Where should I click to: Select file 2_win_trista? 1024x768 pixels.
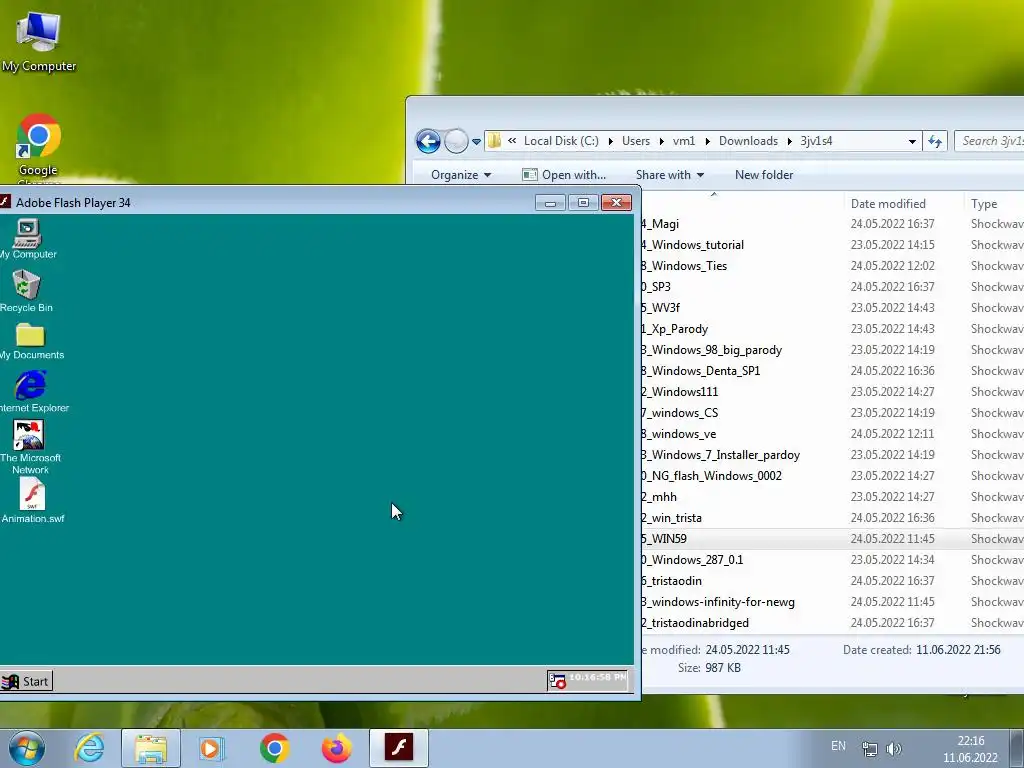coord(671,518)
